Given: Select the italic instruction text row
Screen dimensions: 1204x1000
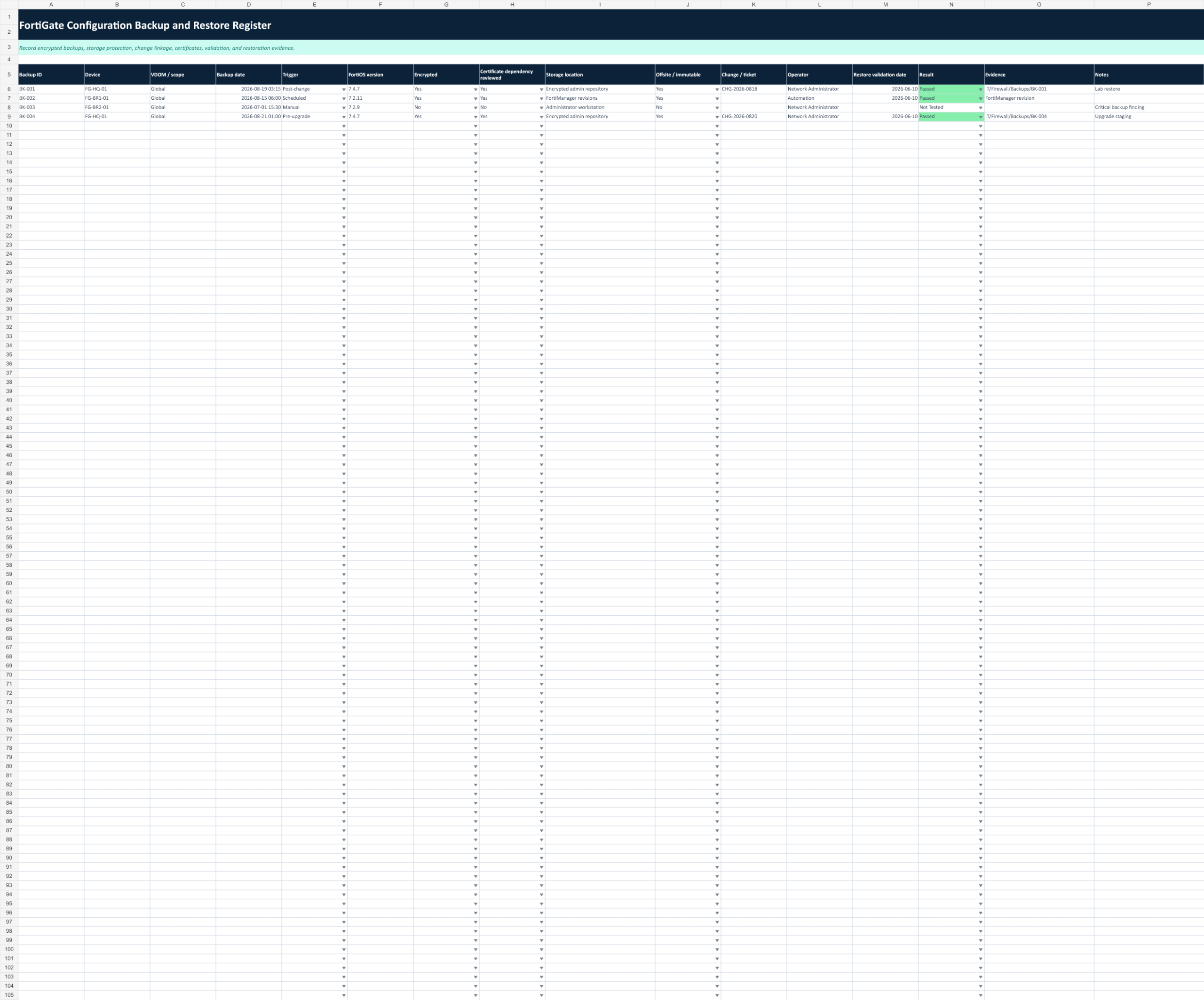Looking at the screenshot, I should [611, 48].
